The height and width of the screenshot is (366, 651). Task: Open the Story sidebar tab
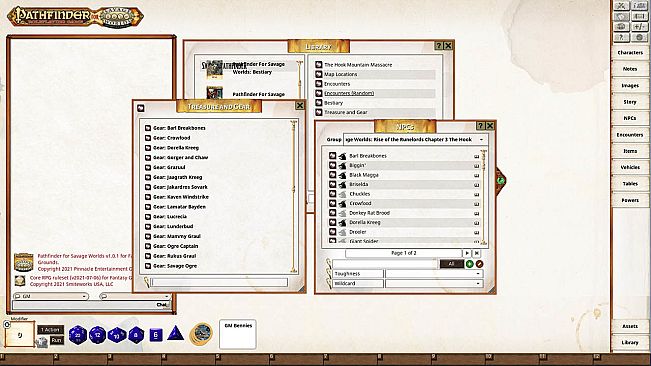630,102
